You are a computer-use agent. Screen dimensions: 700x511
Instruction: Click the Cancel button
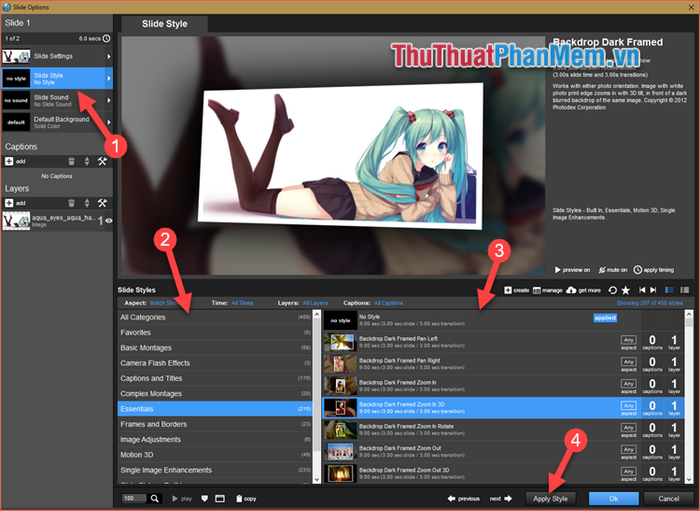668,499
